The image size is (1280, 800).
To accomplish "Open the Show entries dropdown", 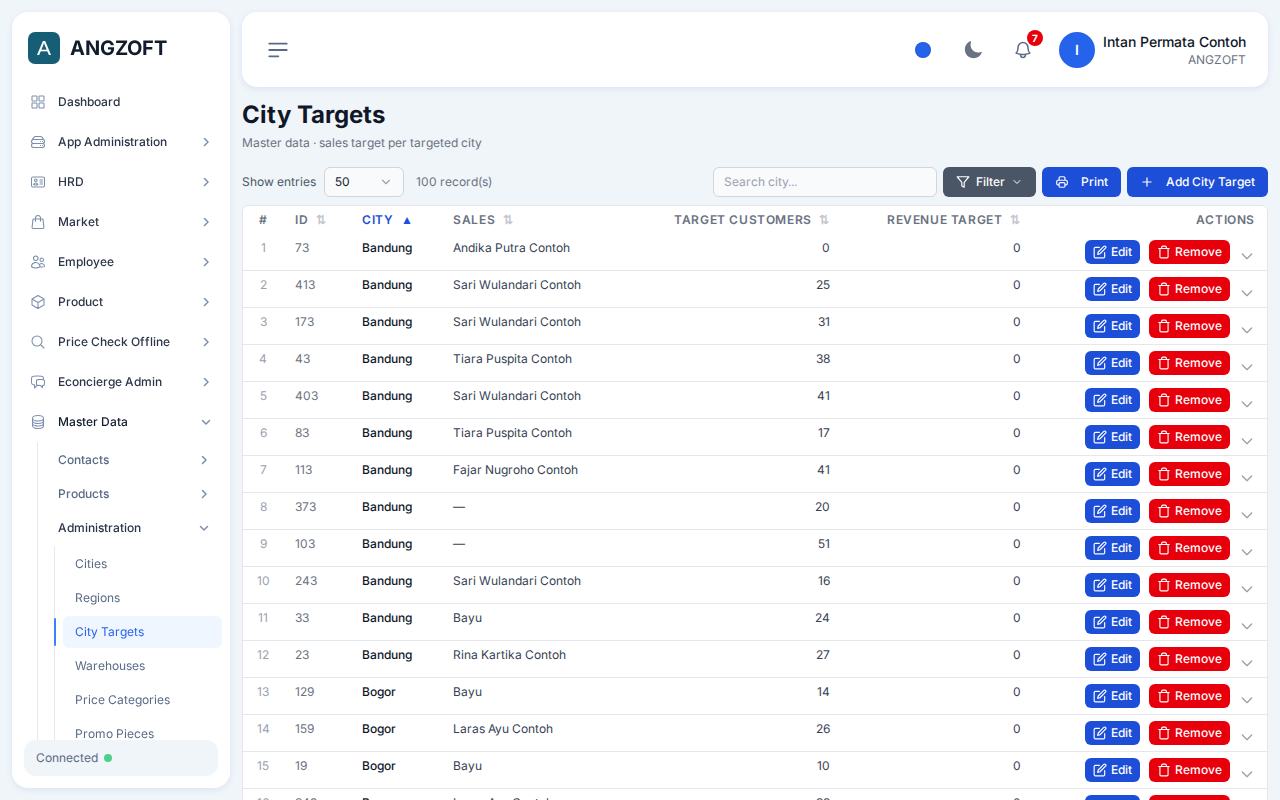I will tap(364, 182).
